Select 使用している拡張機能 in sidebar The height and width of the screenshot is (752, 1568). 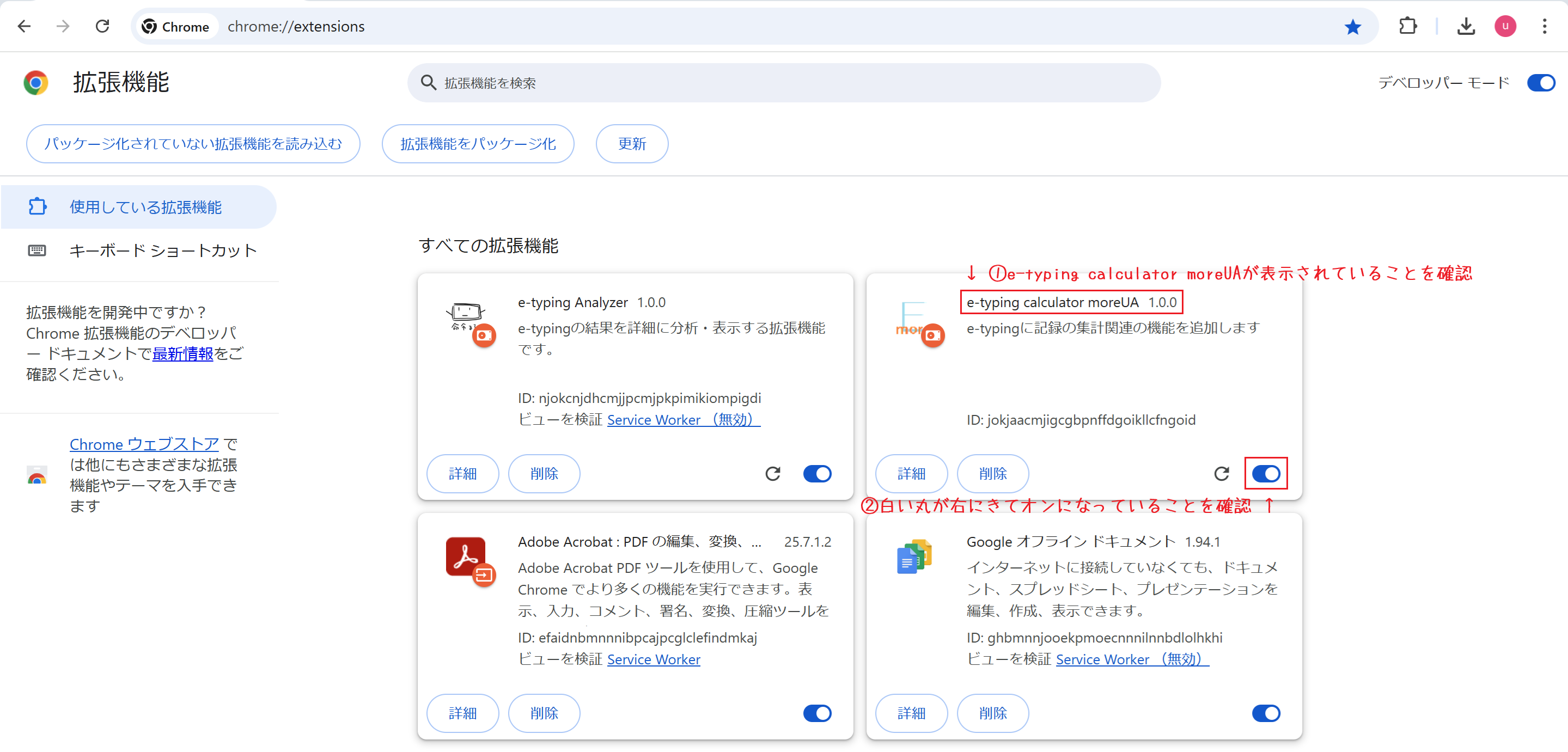pos(139,207)
